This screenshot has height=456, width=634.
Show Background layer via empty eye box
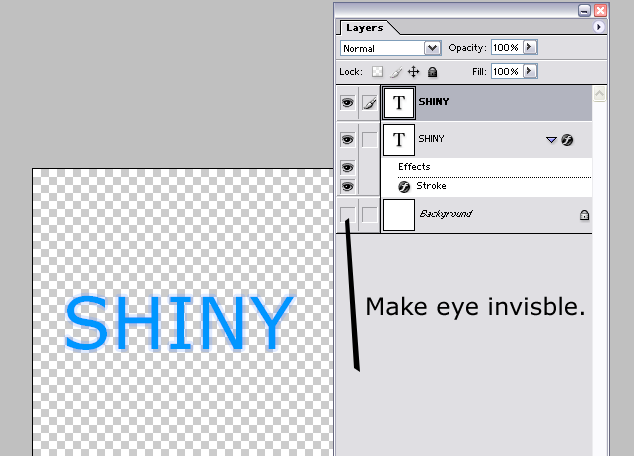click(x=348, y=215)
